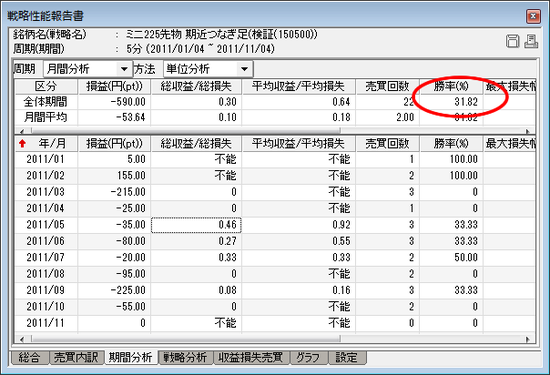The image size is (550, 375).
Task: Select the 2011/11 row
Action: pyautogui.click(x=275, y=323)
